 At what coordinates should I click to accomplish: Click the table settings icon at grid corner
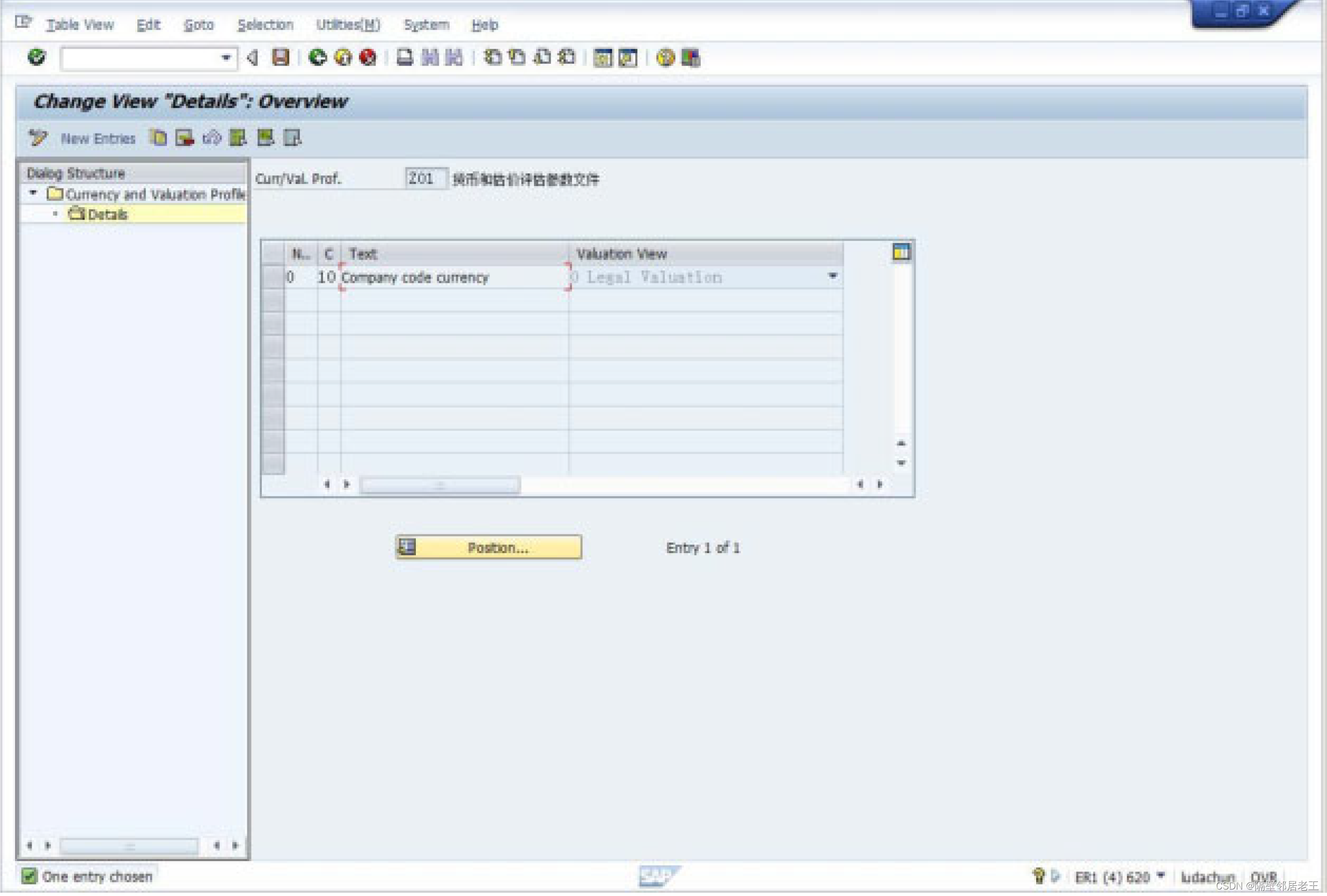900,252
